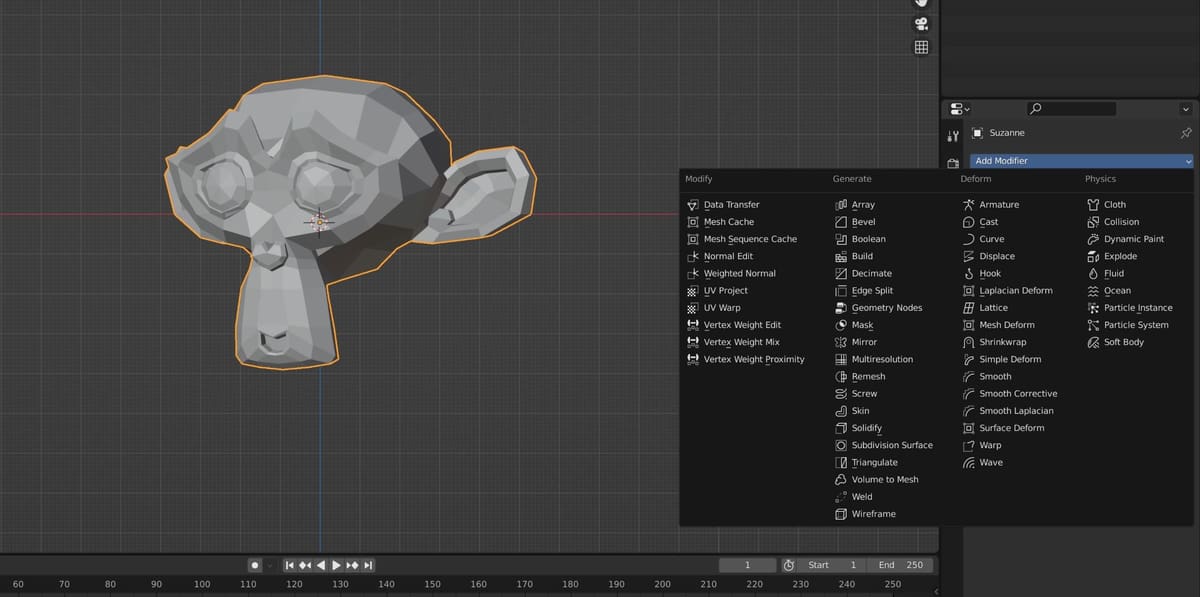Image resolution: width=1200 pixels, height=597 pixels.
Task: Click the Boolean modifier icon
Action: 841,239
